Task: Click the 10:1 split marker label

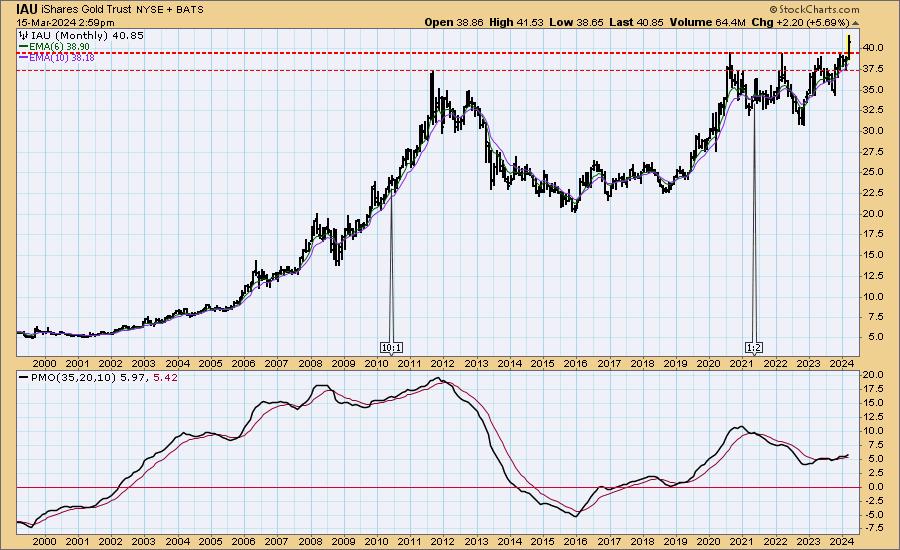Action: (392, 347)
